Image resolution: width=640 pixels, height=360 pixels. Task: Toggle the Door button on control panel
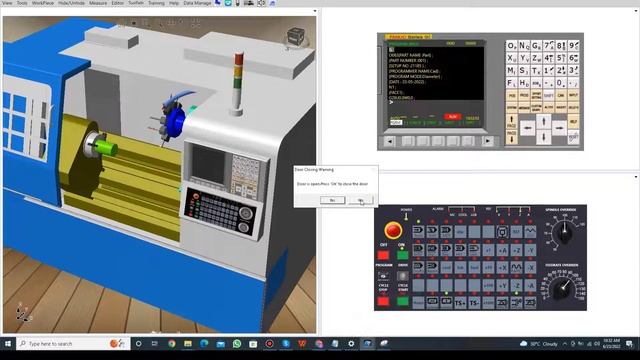point(402,276)
